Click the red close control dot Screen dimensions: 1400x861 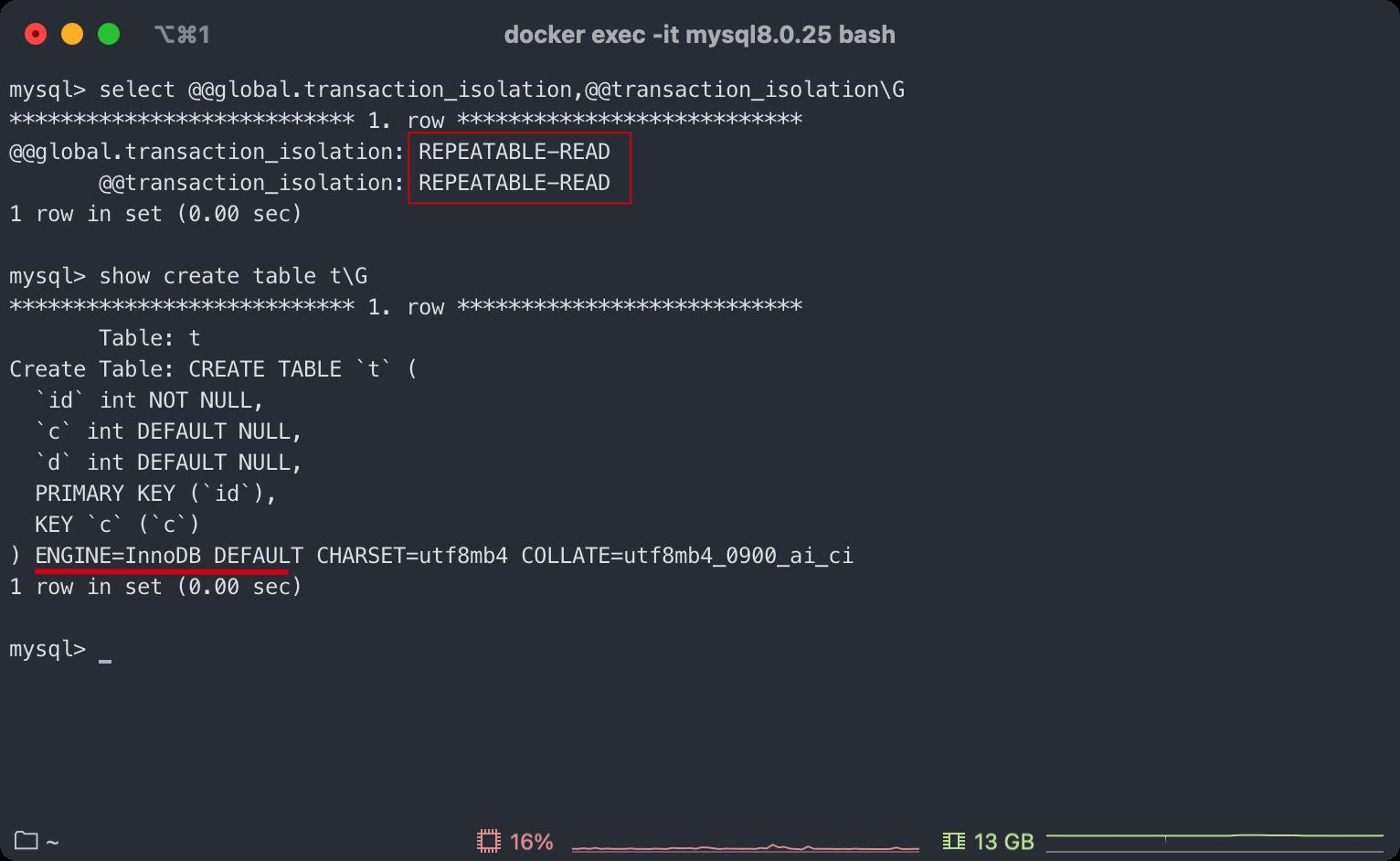click(x=36, y=33)
